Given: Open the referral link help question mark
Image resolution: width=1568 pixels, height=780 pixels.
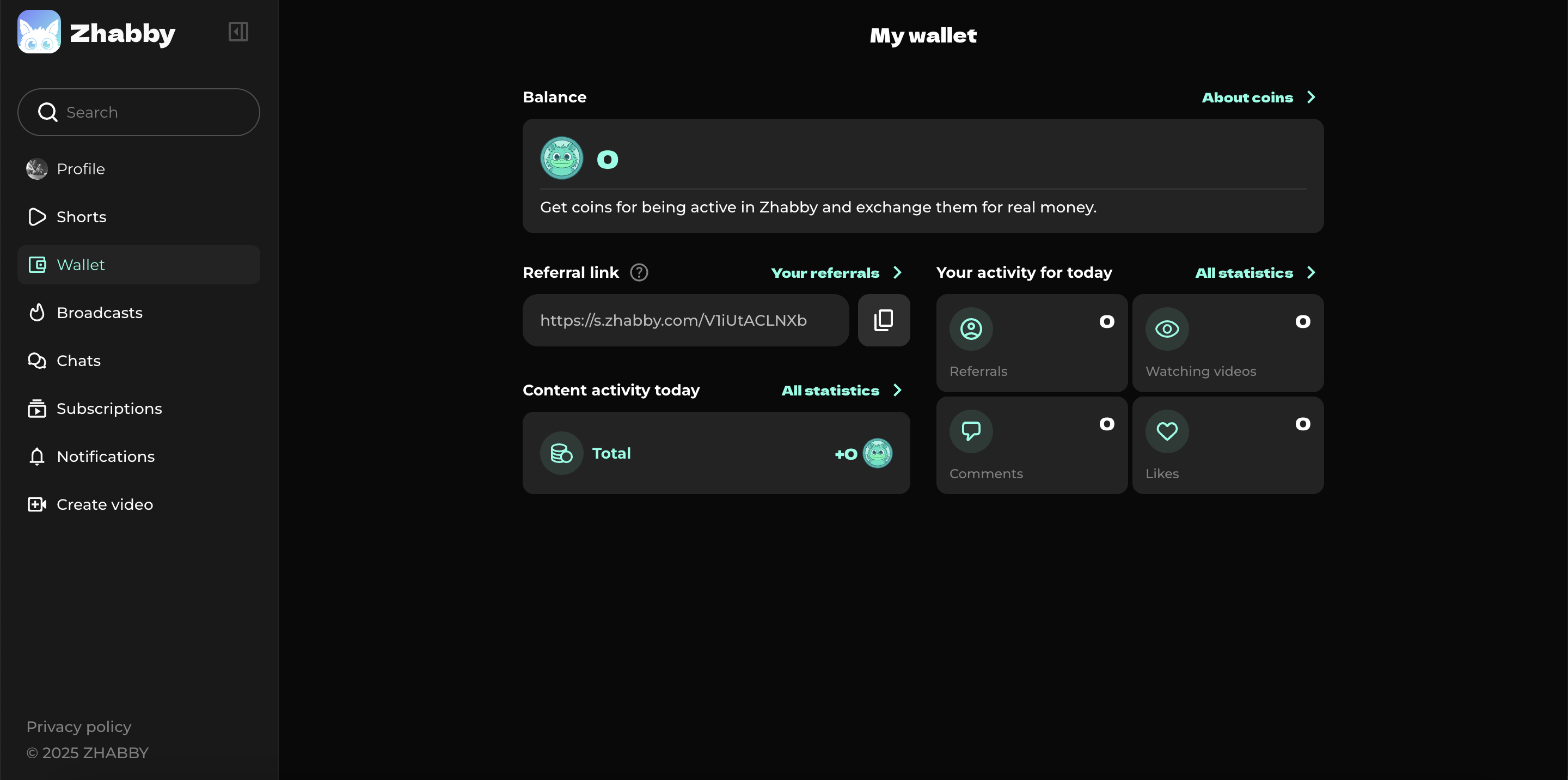Looking at the screenshot, I should click(x=639, y=272).
